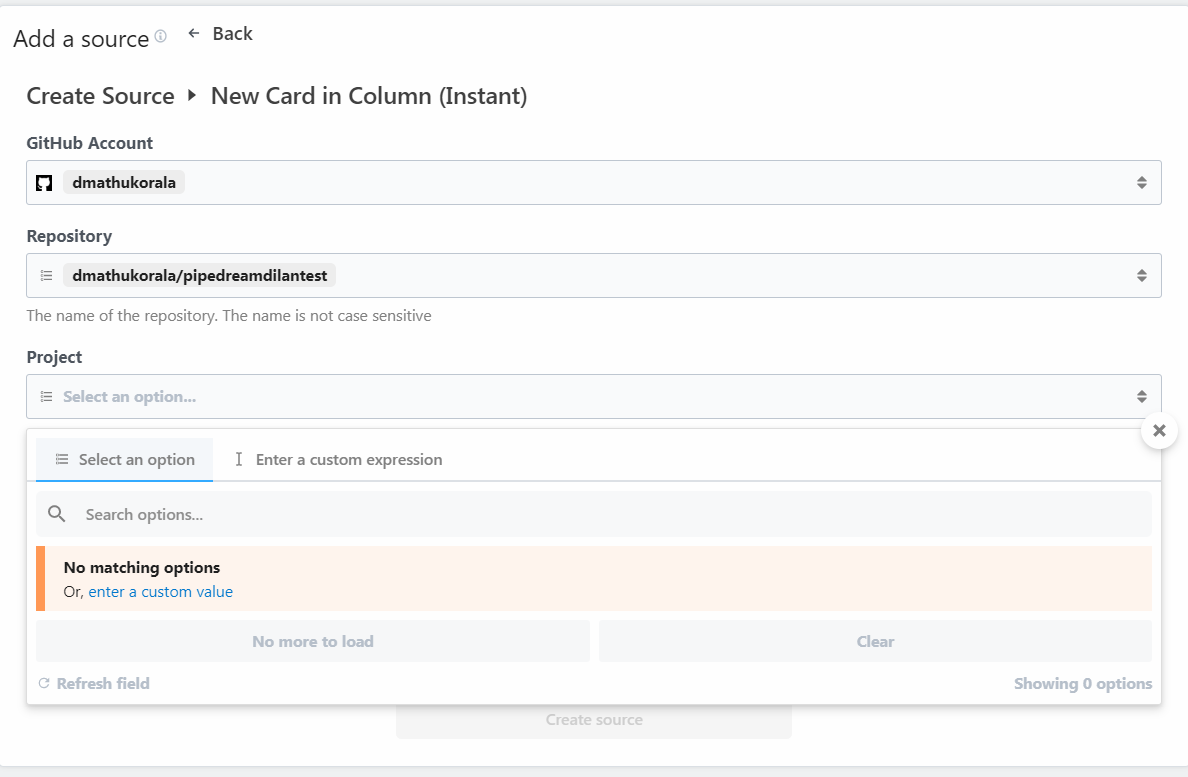Image resolution: width=1188 pixels, height=777 pixels.
Task: Click the enter a custom value link
Action: (161, 592)
